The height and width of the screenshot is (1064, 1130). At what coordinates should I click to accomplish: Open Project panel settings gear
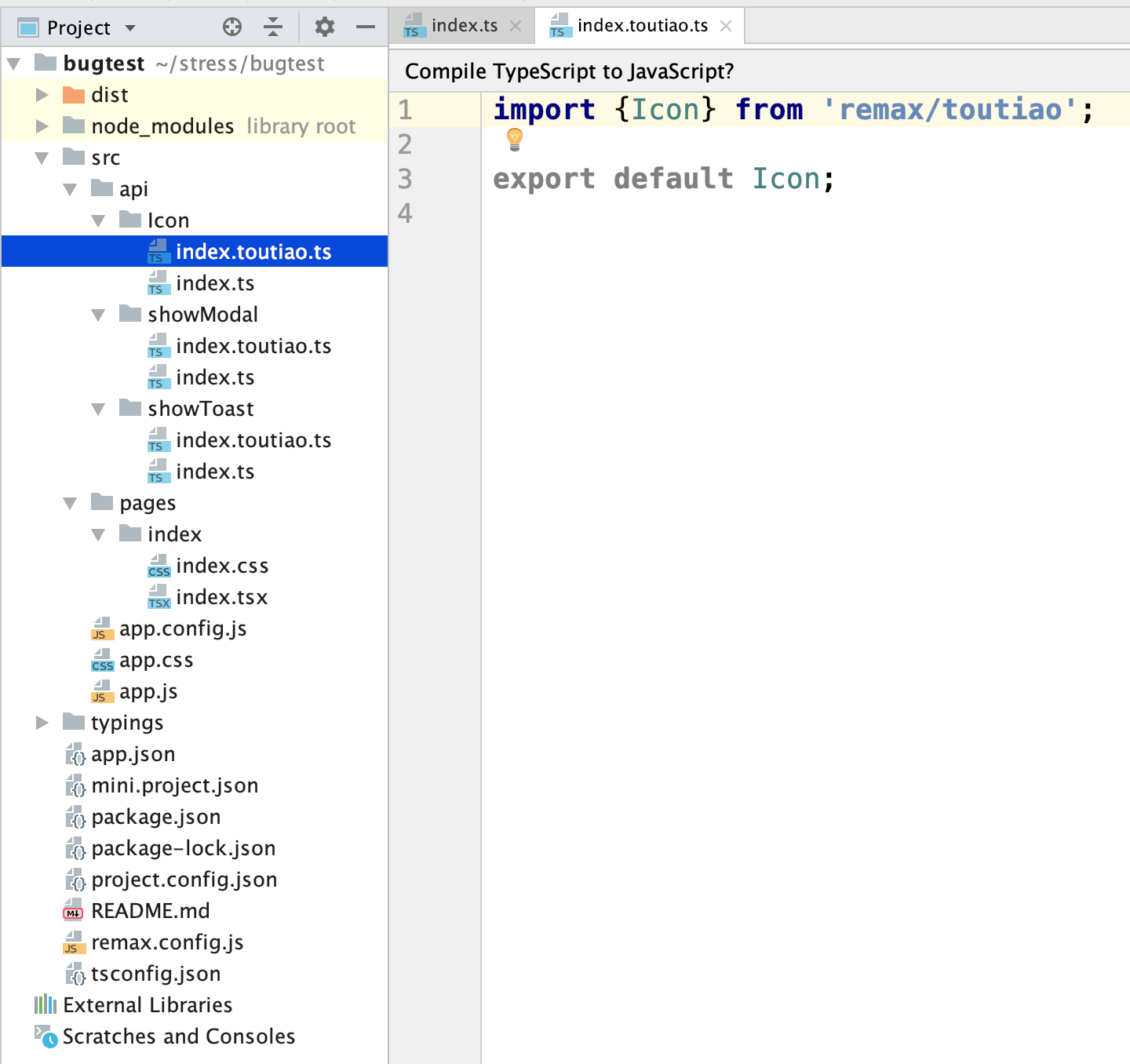(x=325, y=27)
